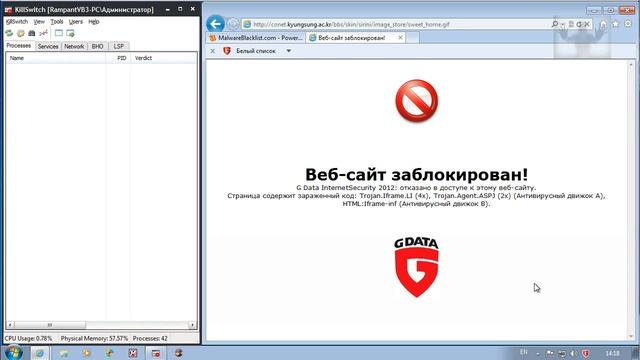Open a new browser tab
The height and width of the screenshot is (360, 640).
tap(413, 38)
